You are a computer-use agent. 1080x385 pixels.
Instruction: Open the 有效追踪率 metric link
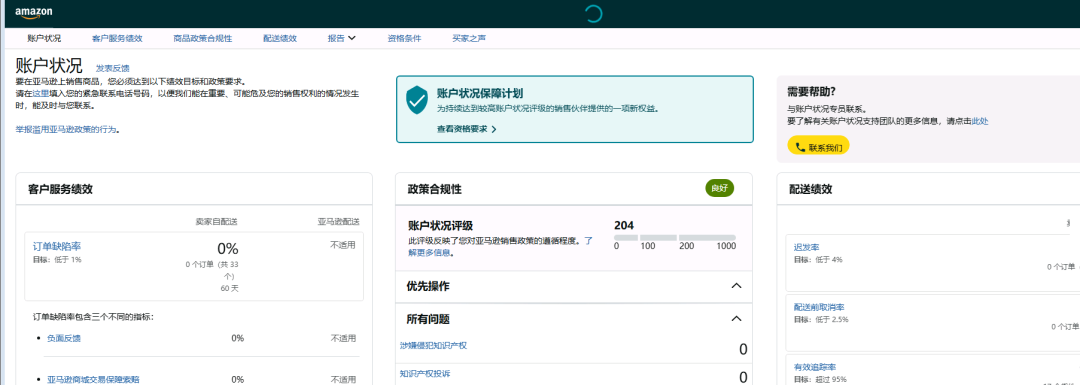[x=815, y=367]
